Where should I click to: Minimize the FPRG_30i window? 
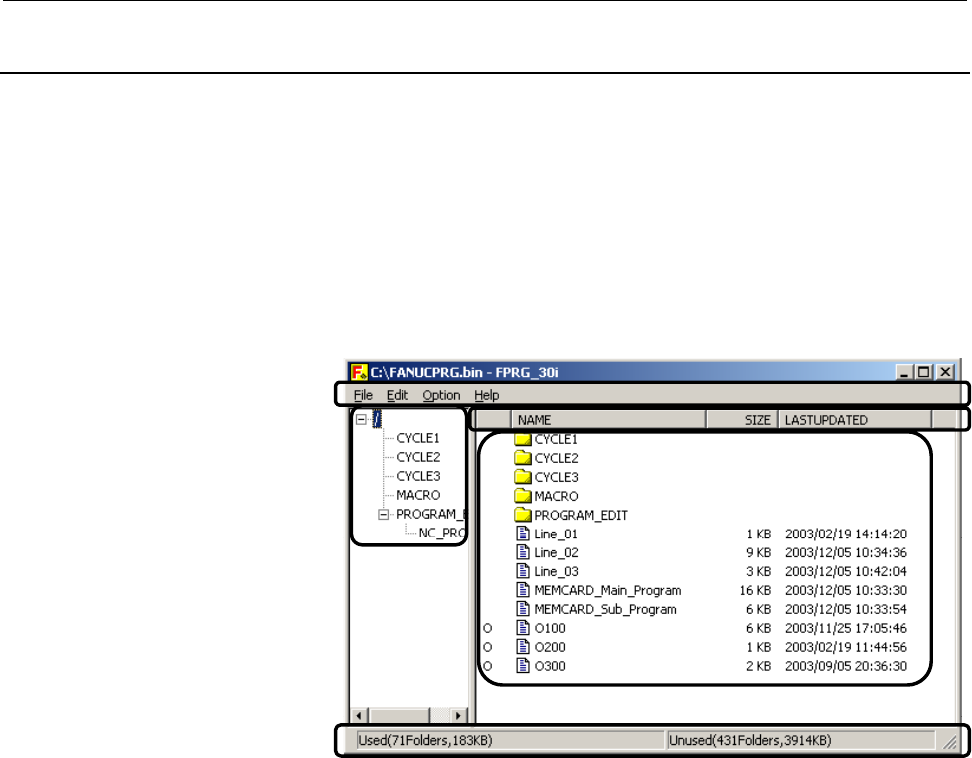tap(905, 372)
